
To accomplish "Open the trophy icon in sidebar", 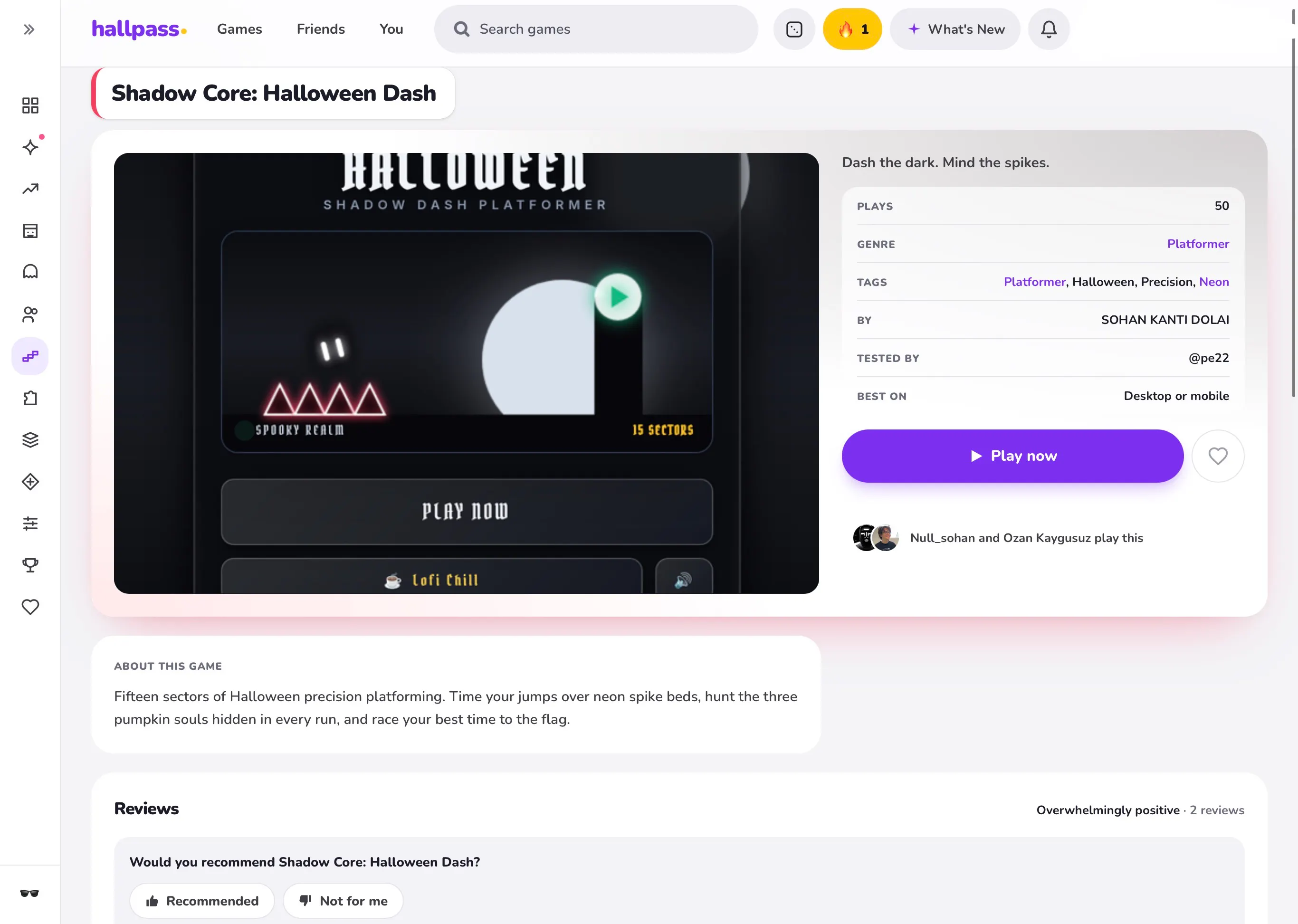I will [x=30, y=565].
